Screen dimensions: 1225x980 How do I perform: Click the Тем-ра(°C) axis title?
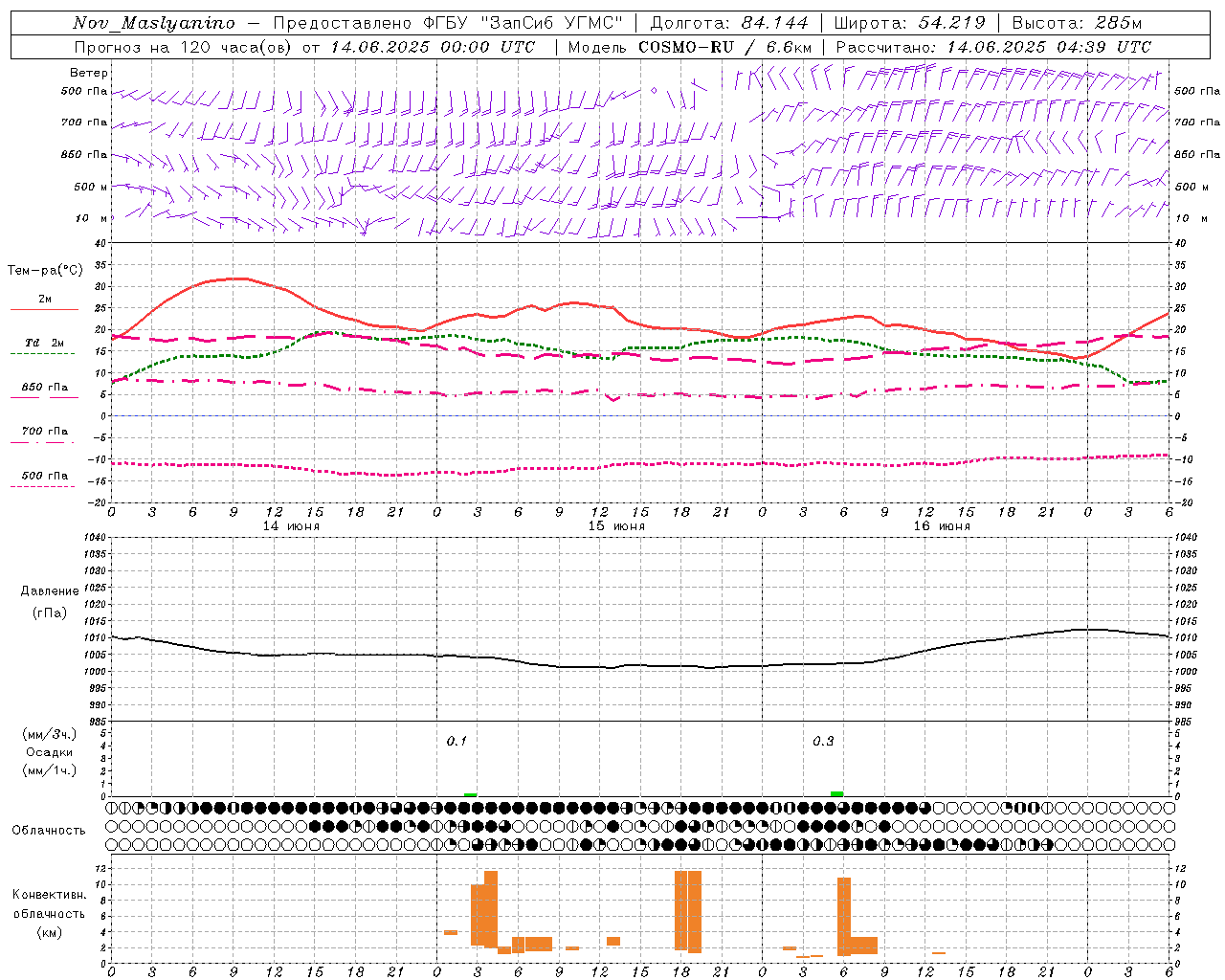tap(45, 270)
